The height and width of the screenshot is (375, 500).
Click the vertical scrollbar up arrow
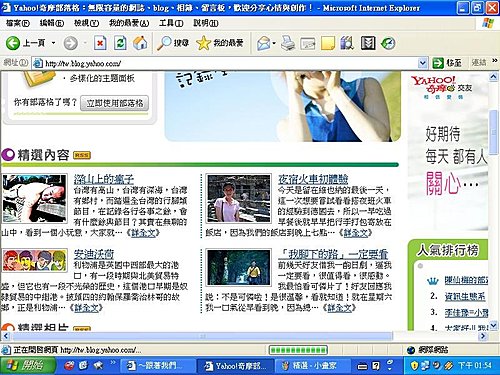click(494, 77)
